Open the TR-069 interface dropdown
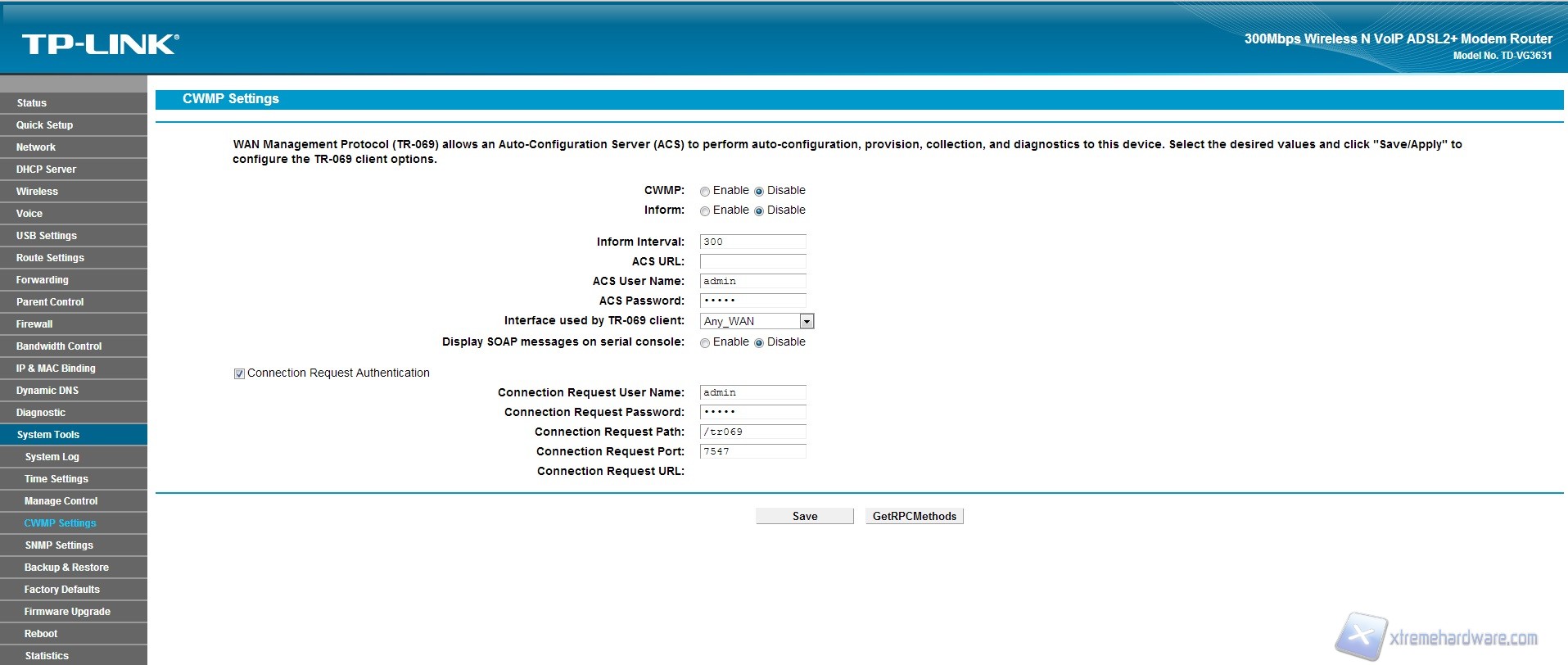This screenshot has width=1568, height=665. tap(757, 321)
